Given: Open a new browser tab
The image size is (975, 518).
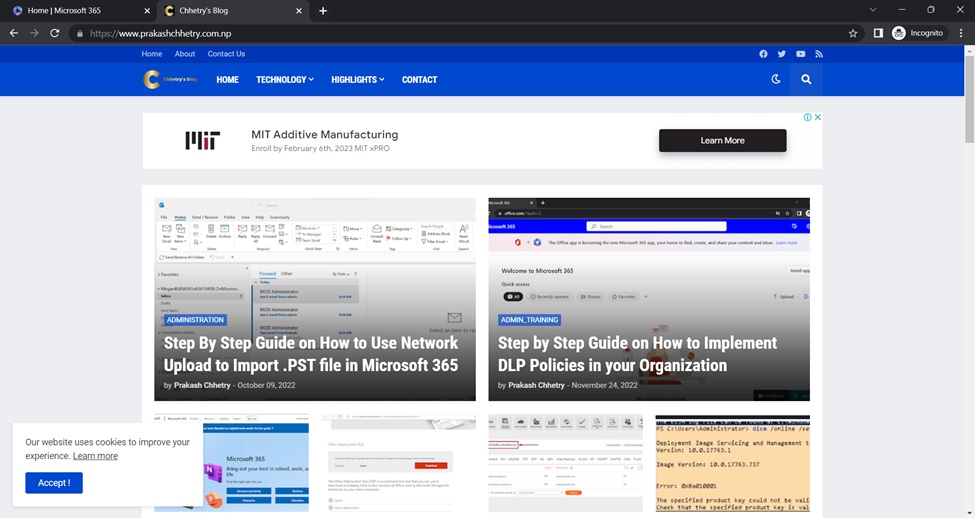Looking at the screenshot, I should pos(323,11).
